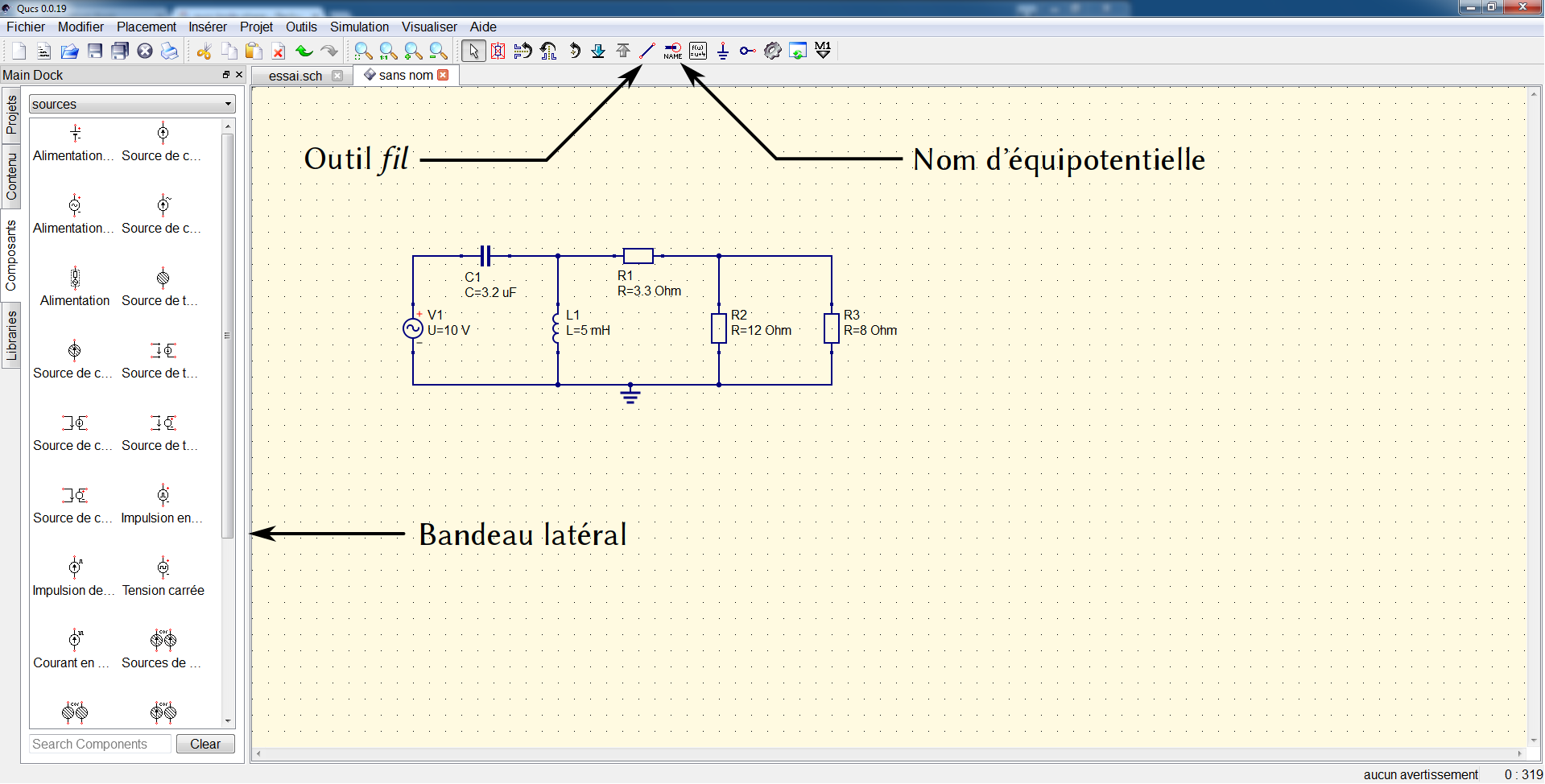Save the current document
This screenshot has height=784, width=1545.
click(95, 52)
